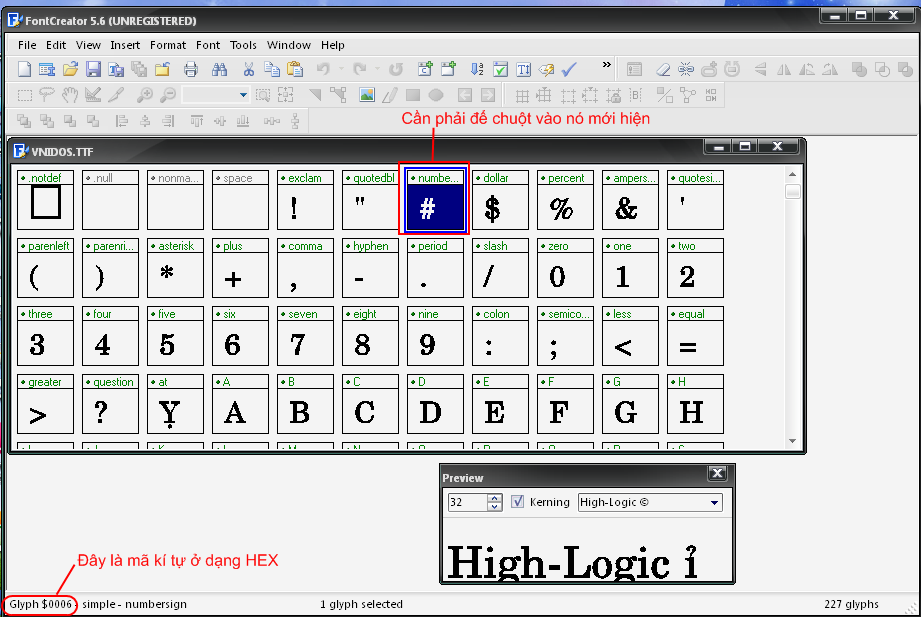Select the percent glyph cell
The width and height of the screenshot is (921, 617).
(565, 200)
